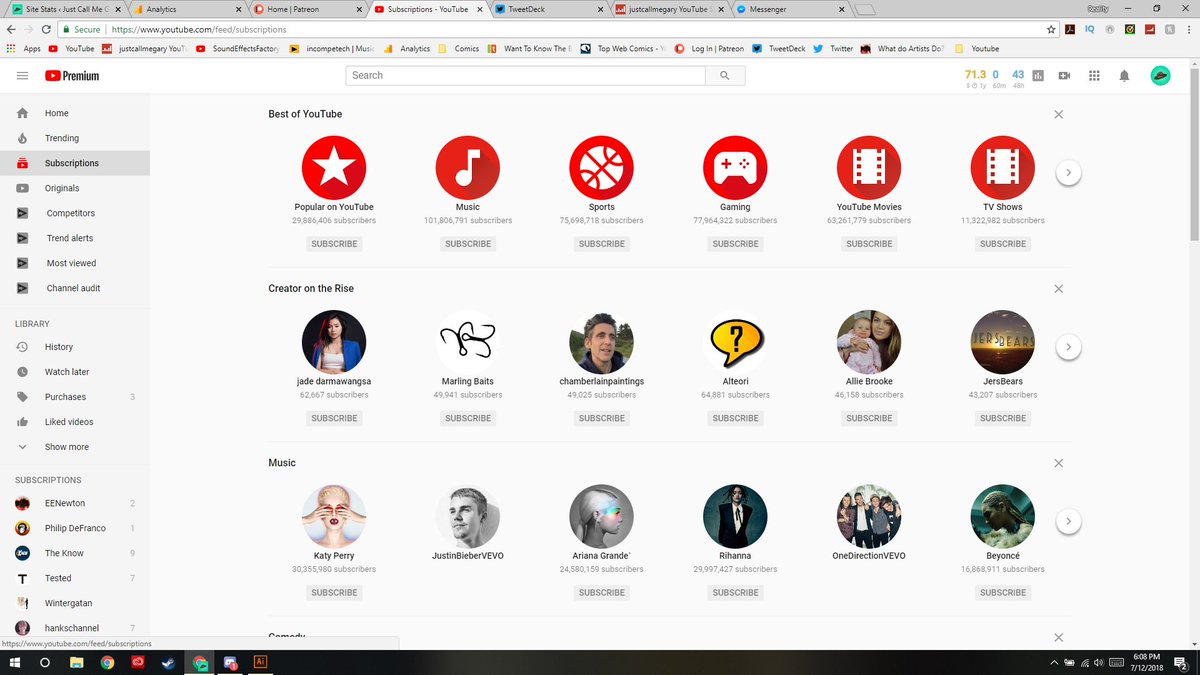This screenshot has width=1200, height=675.
Task: Open the YouTube apps grid icon
Action: coord(1094,76)
